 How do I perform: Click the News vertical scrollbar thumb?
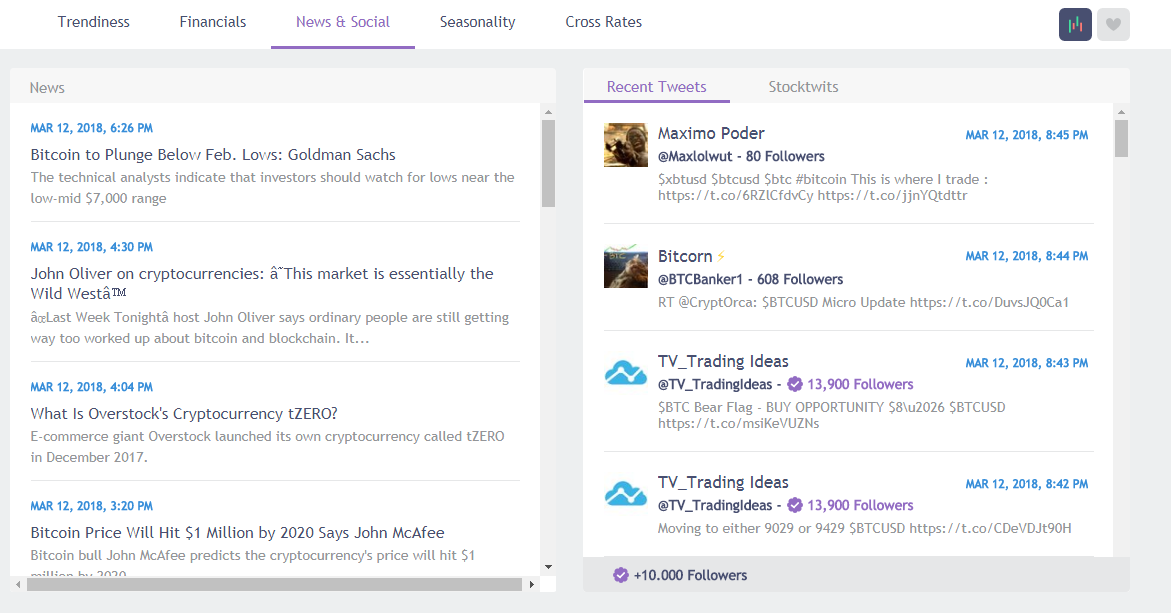click(x=548, y=164)
